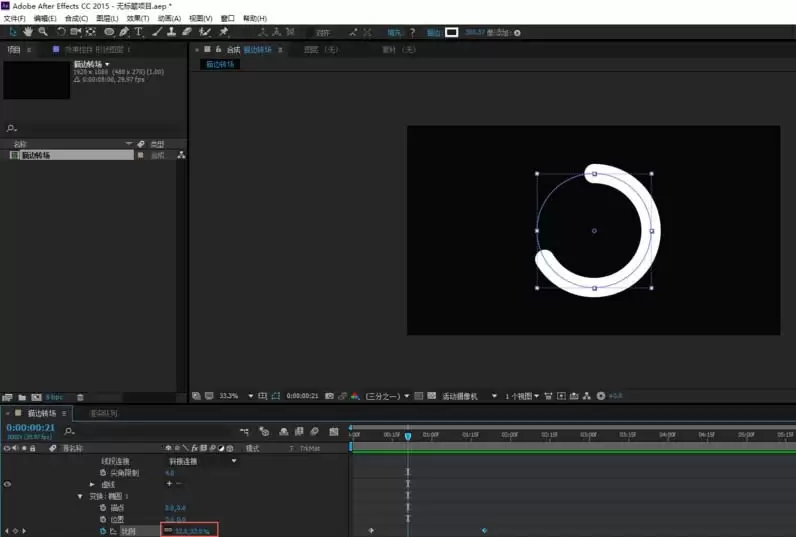This screenshot has width=796, height=537.
Task: Click the reset exposure icon in viewer
Action: coord(601,396)
